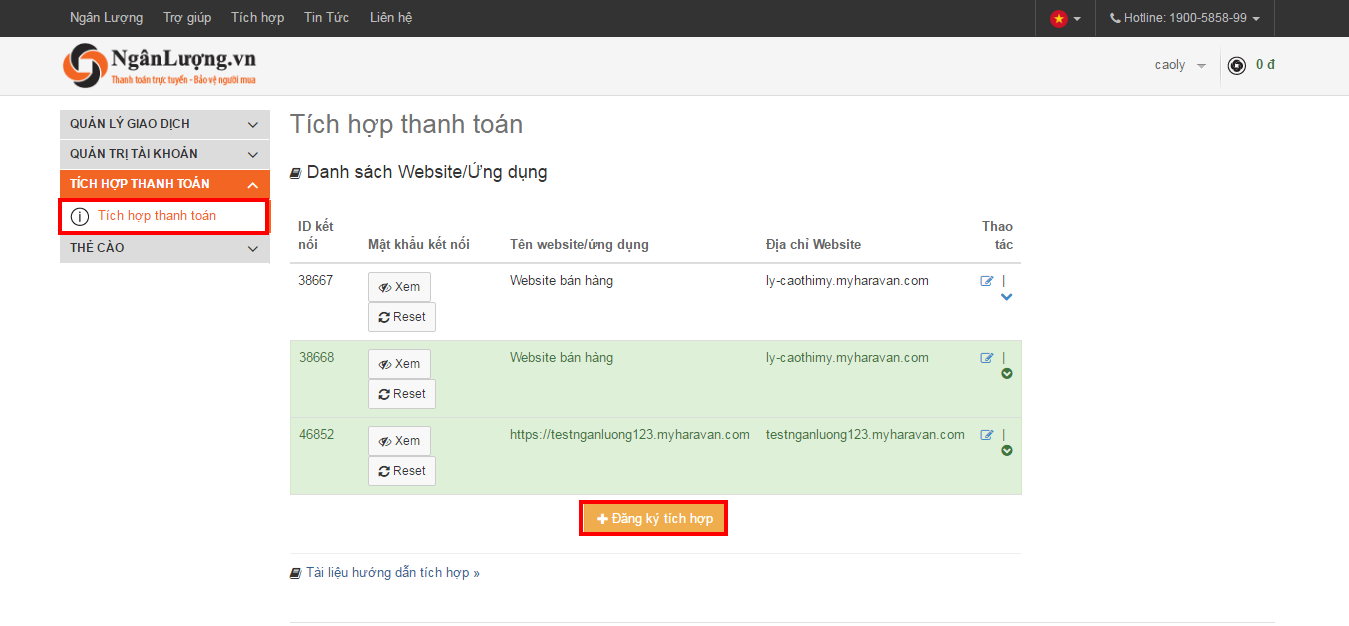The width and height of the screenshot is (1349, 626).
Task: Click the wallet balance coin icon
Action: coord(1237,66)
